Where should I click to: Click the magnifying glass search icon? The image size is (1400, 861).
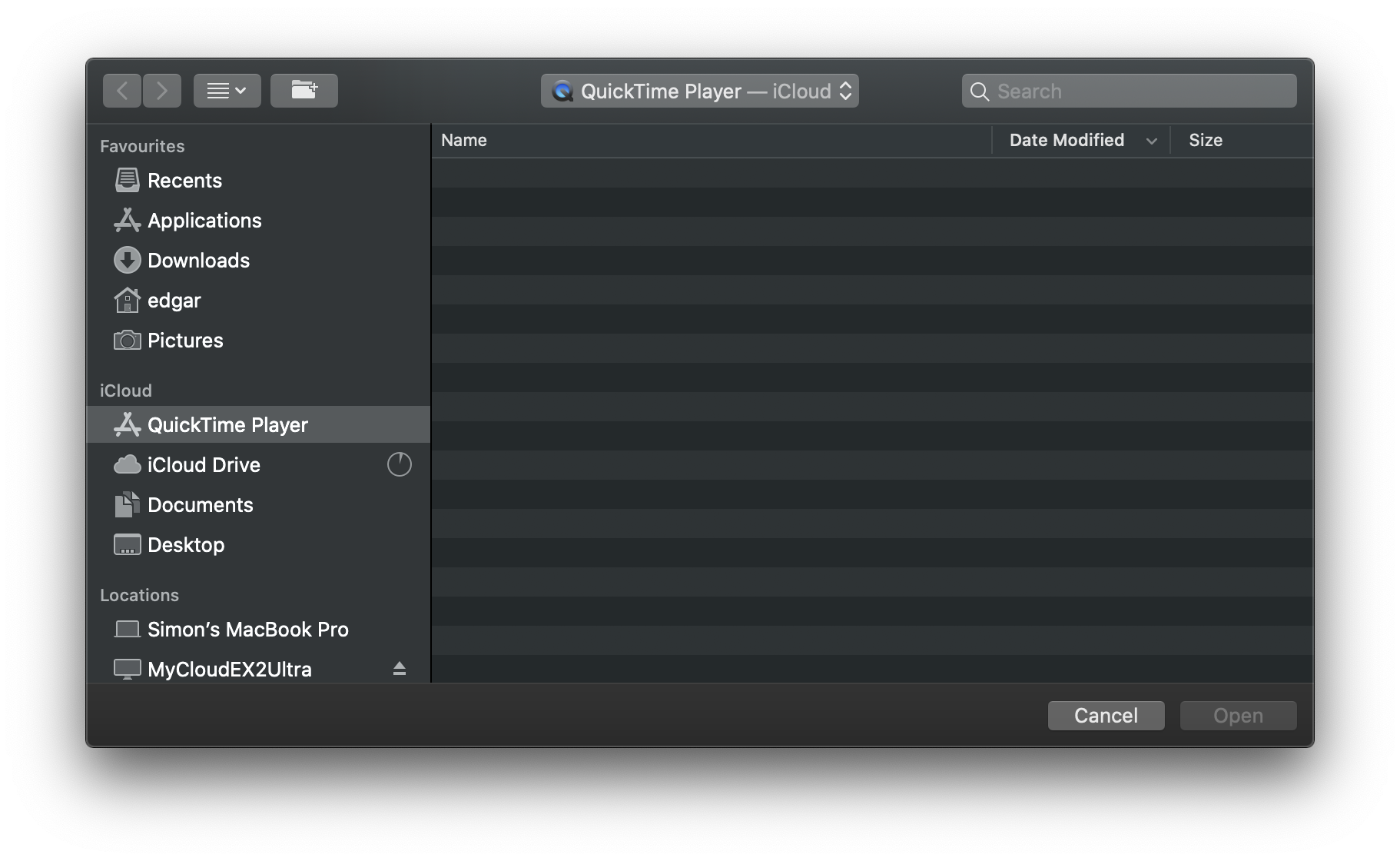coord(980,91)
